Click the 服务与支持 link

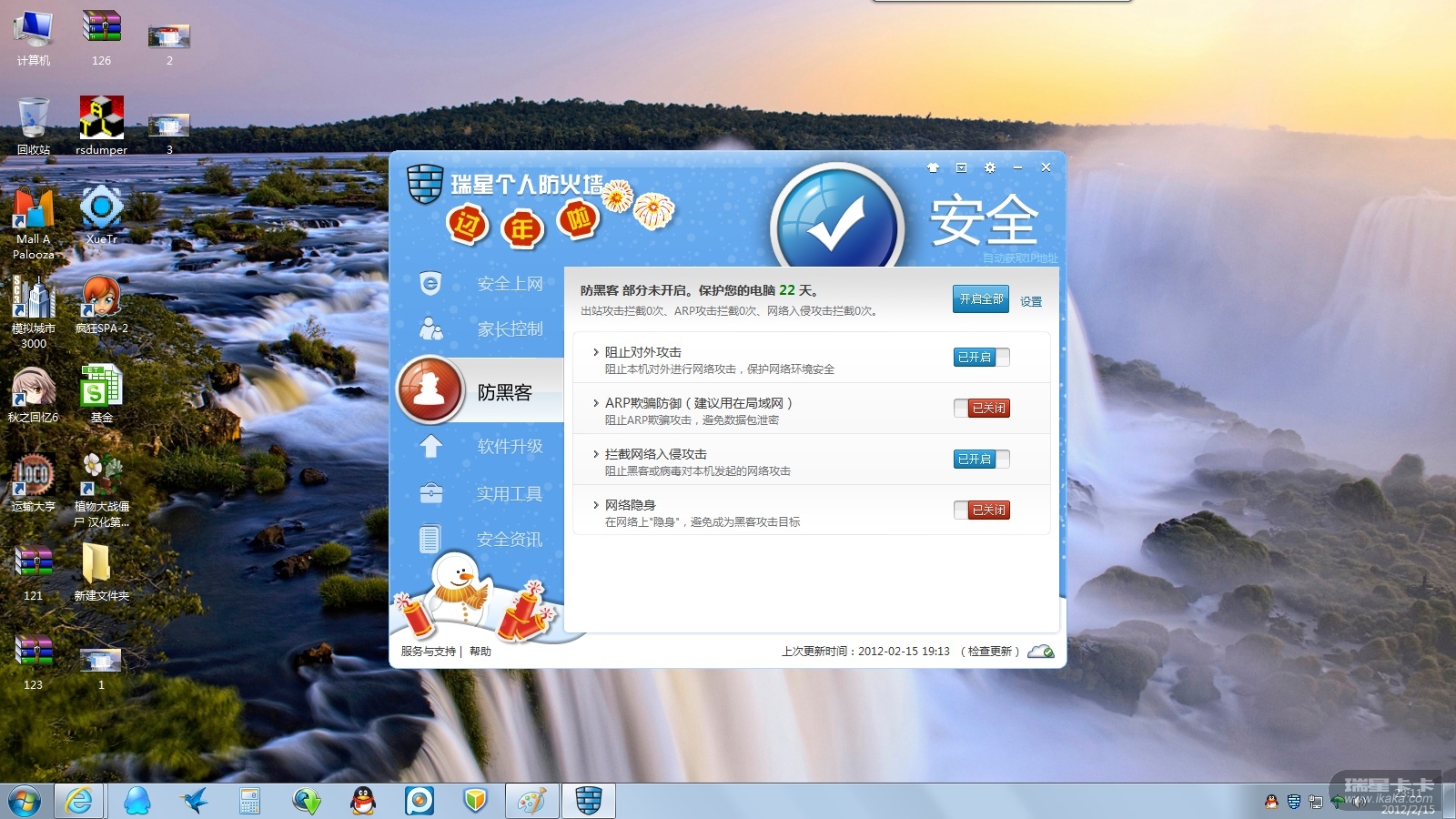428,652
